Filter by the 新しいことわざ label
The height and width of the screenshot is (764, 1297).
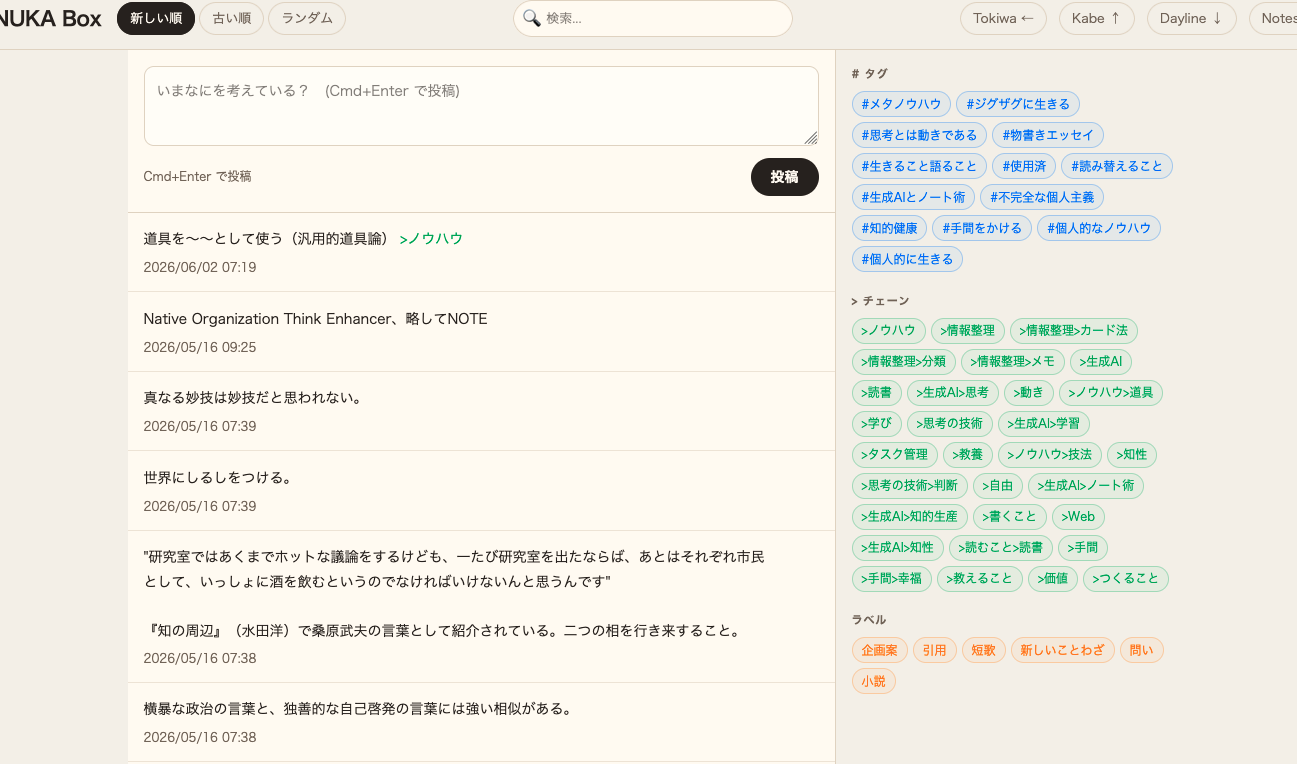coord(1063,650)
